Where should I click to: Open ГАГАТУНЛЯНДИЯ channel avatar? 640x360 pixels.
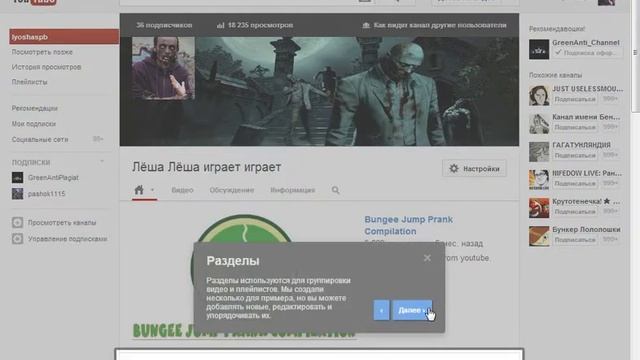(x=539, y=152)
